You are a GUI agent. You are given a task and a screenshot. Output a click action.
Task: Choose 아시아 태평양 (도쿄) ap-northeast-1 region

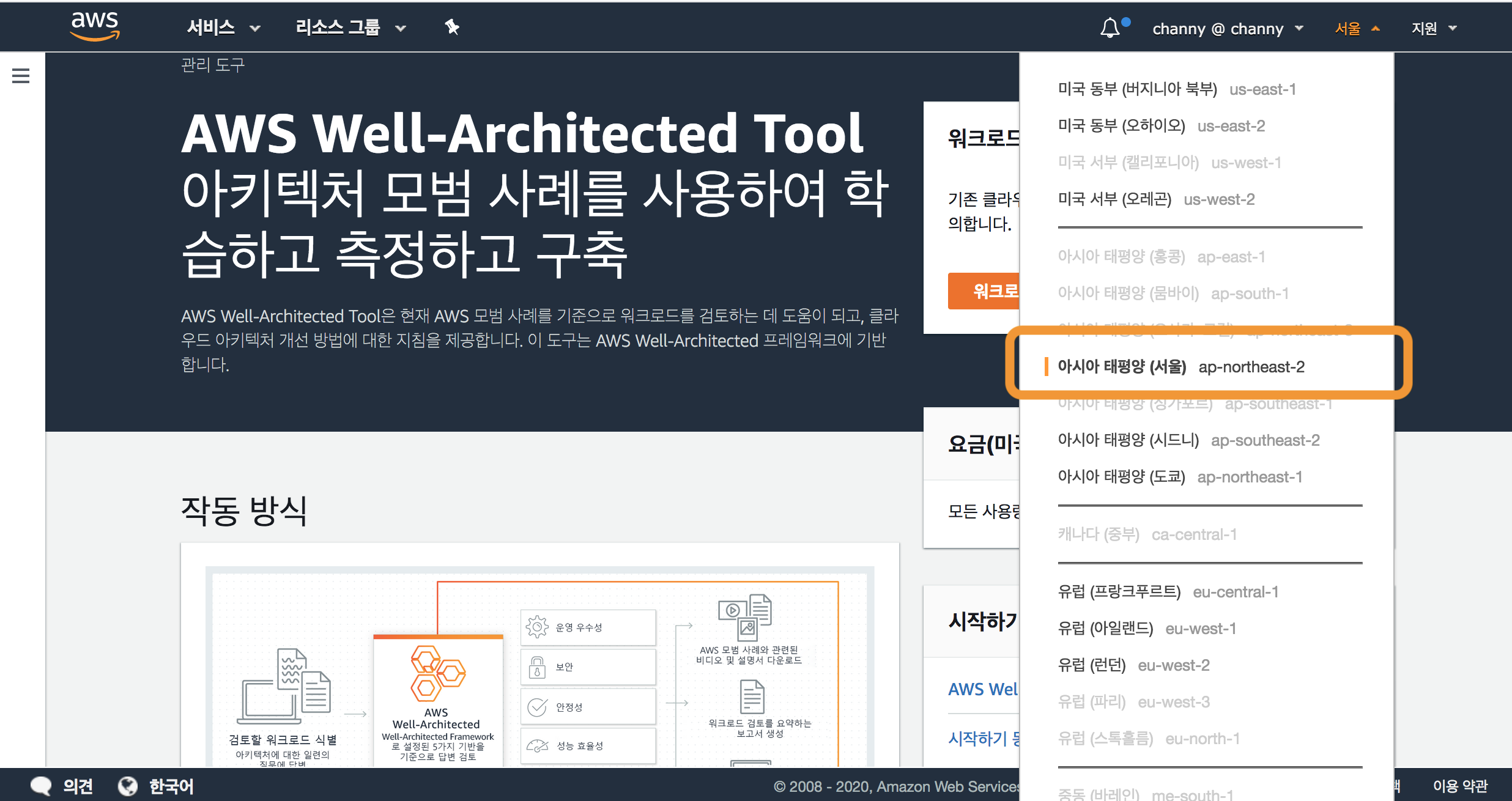tap(1179, 477)
